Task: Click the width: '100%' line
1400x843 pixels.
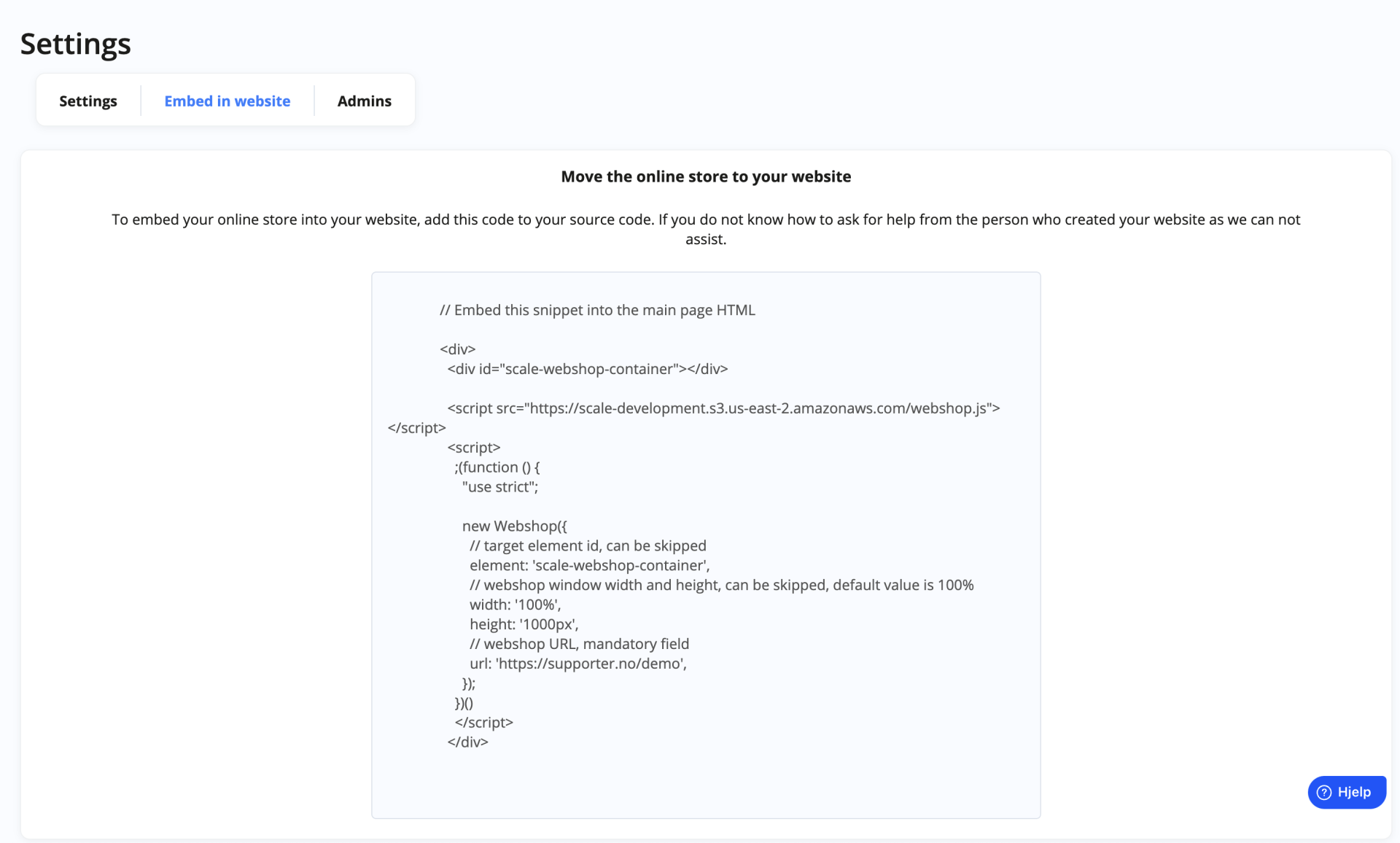Action: coord(516,605)
